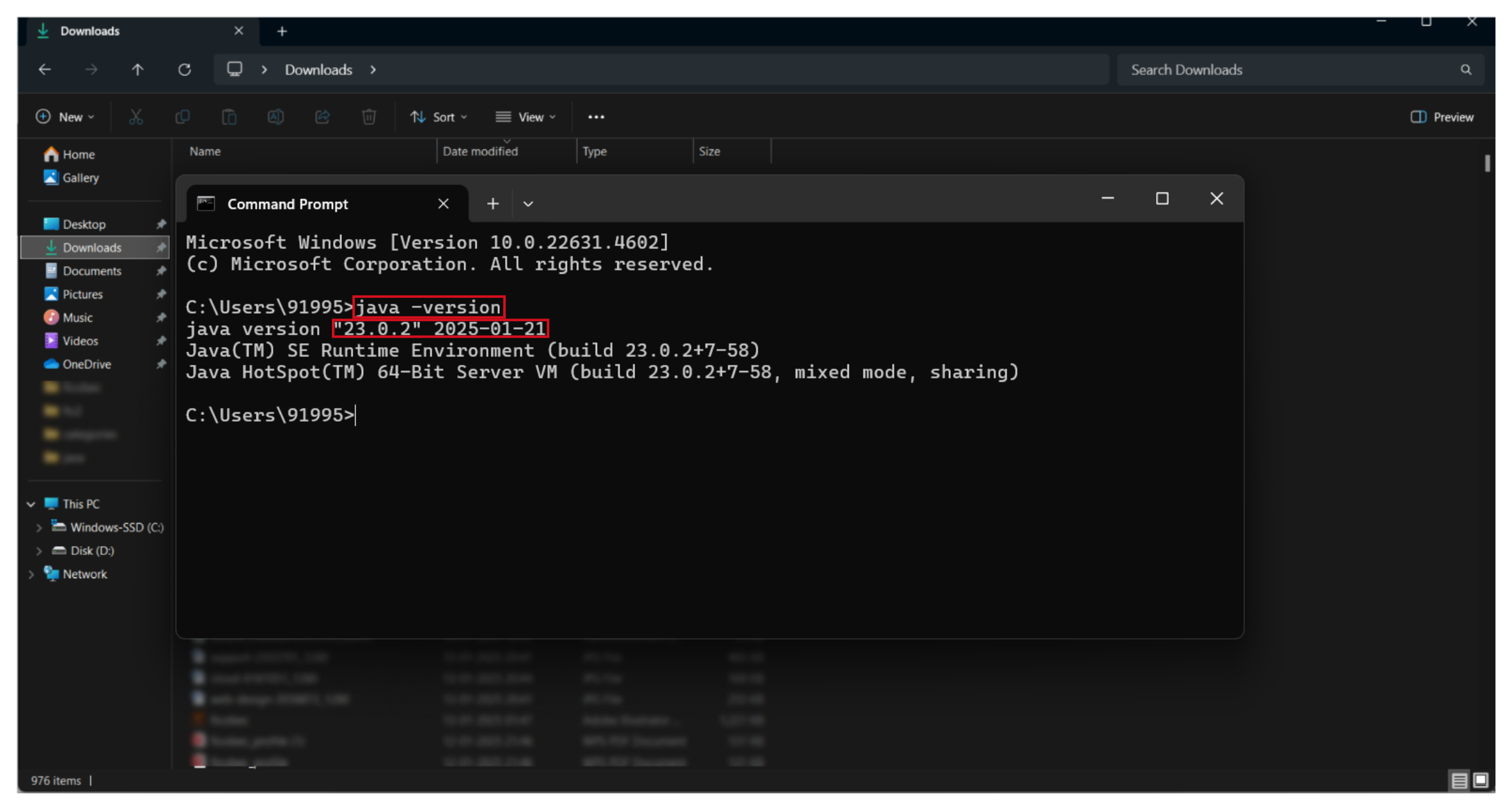Click the pin icon beside Videos
The height and width of the screenshot is (810, 1512).
tap(161, 340)
